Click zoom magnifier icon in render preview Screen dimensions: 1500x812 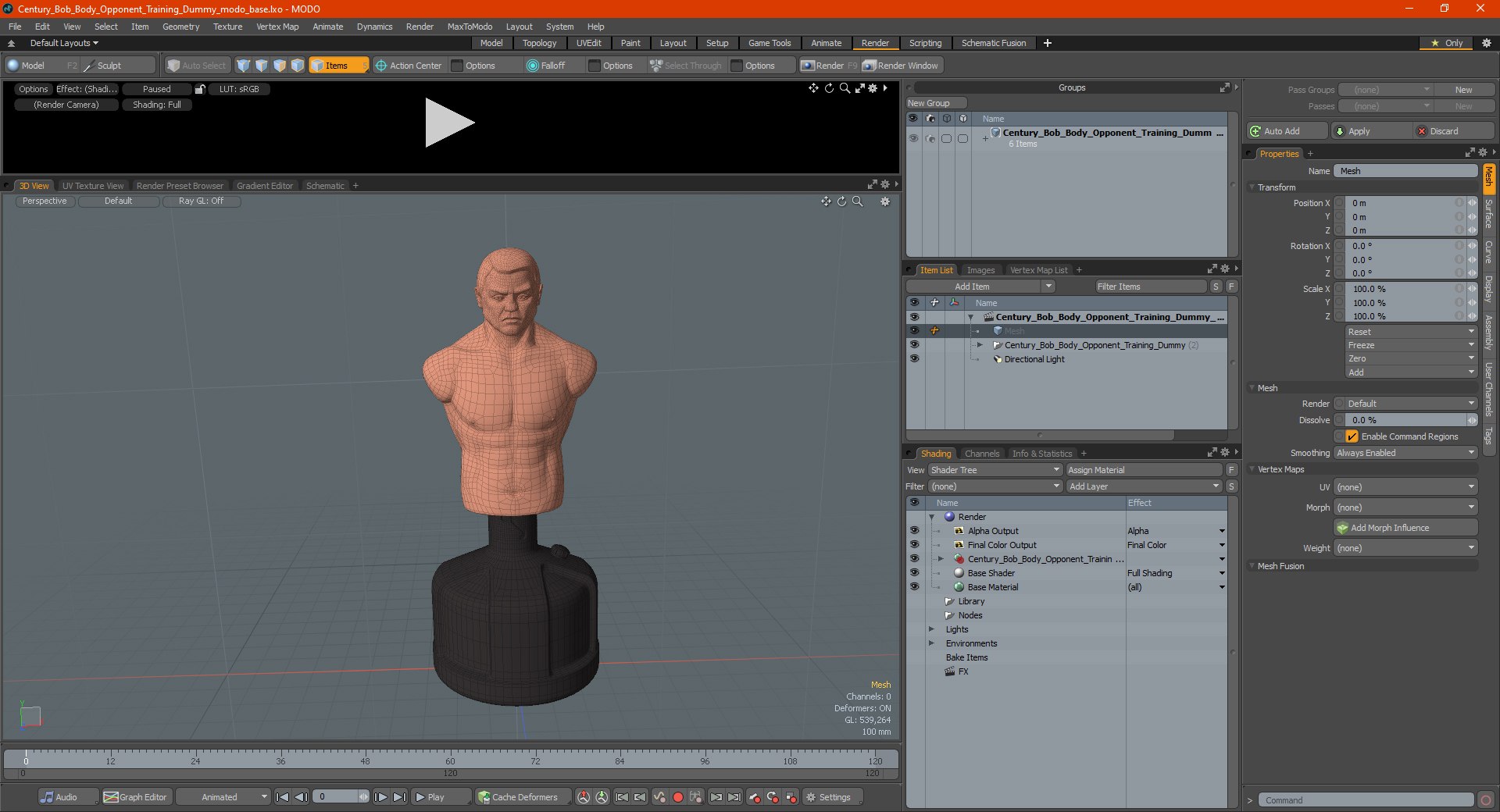point(845,88)
